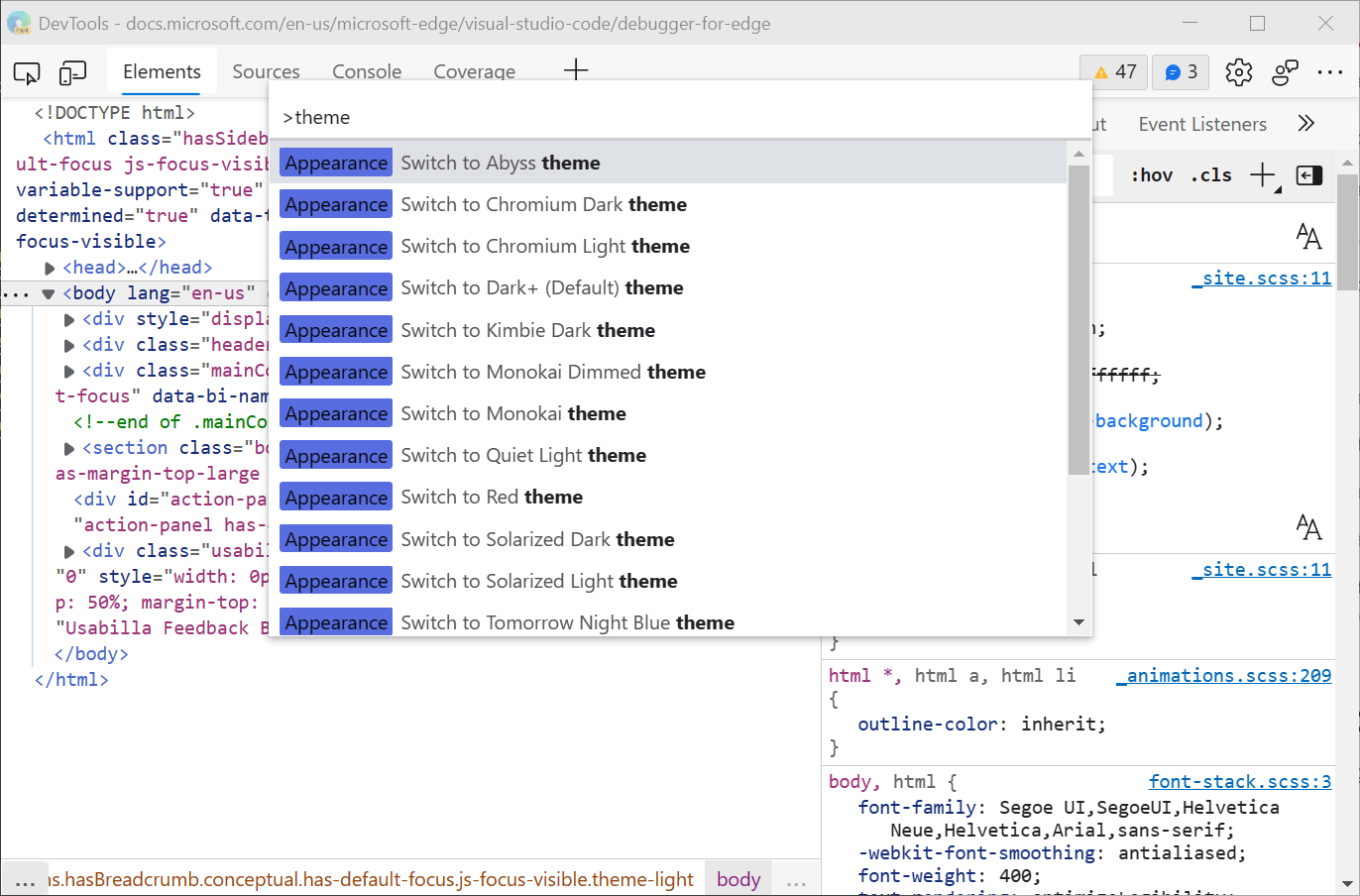Select html.hasBreadcrumb breadcrumb item
1360x896 pixels.
tap(370, 878)
